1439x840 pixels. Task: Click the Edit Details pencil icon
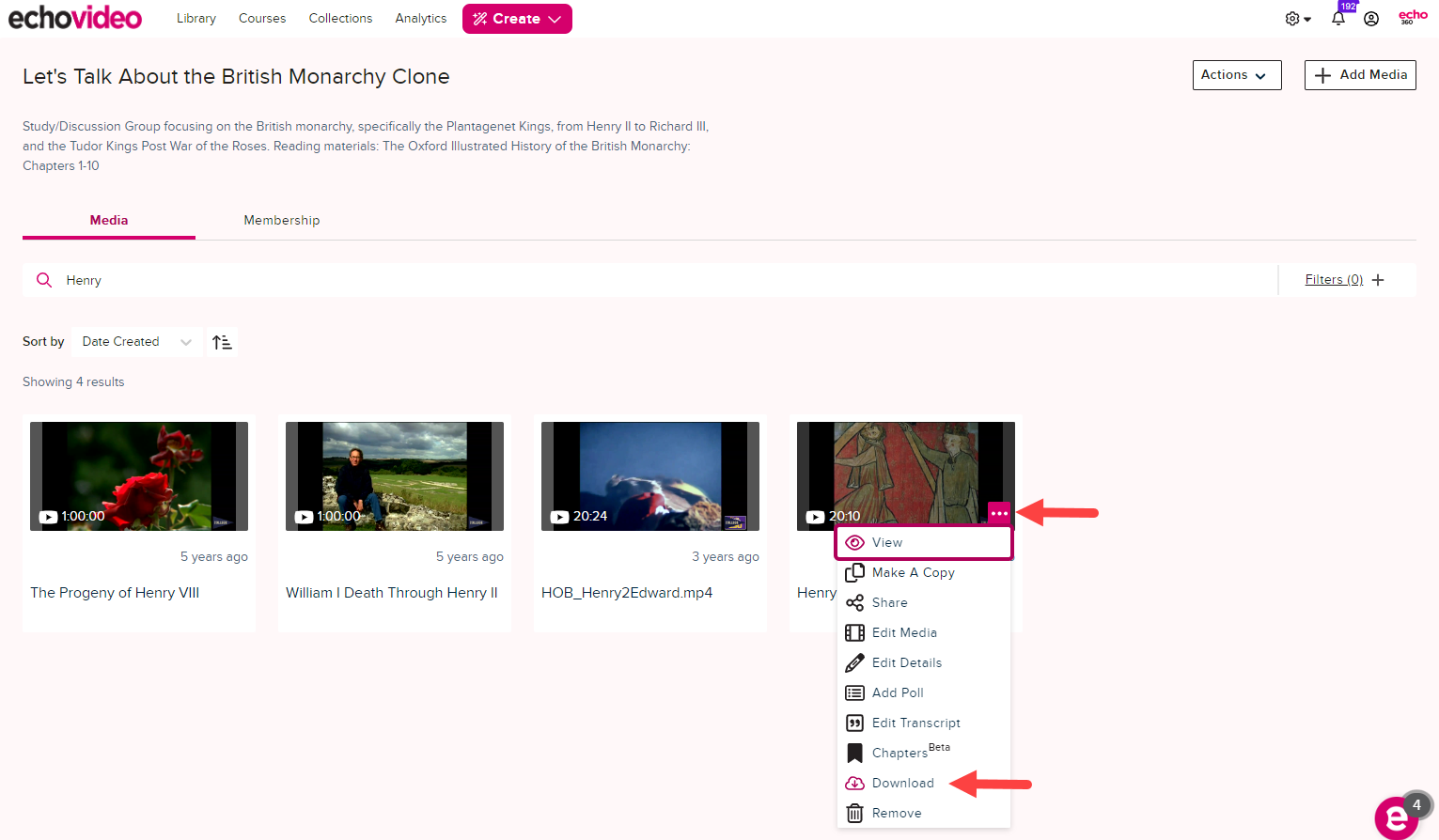pos(854,662)
